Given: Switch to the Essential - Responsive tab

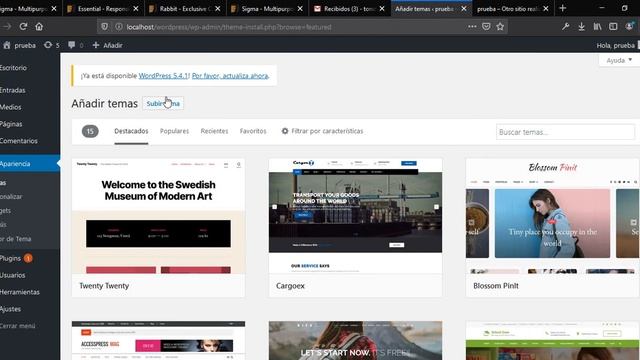Looking at the screenshot, I should coord(103,8).
